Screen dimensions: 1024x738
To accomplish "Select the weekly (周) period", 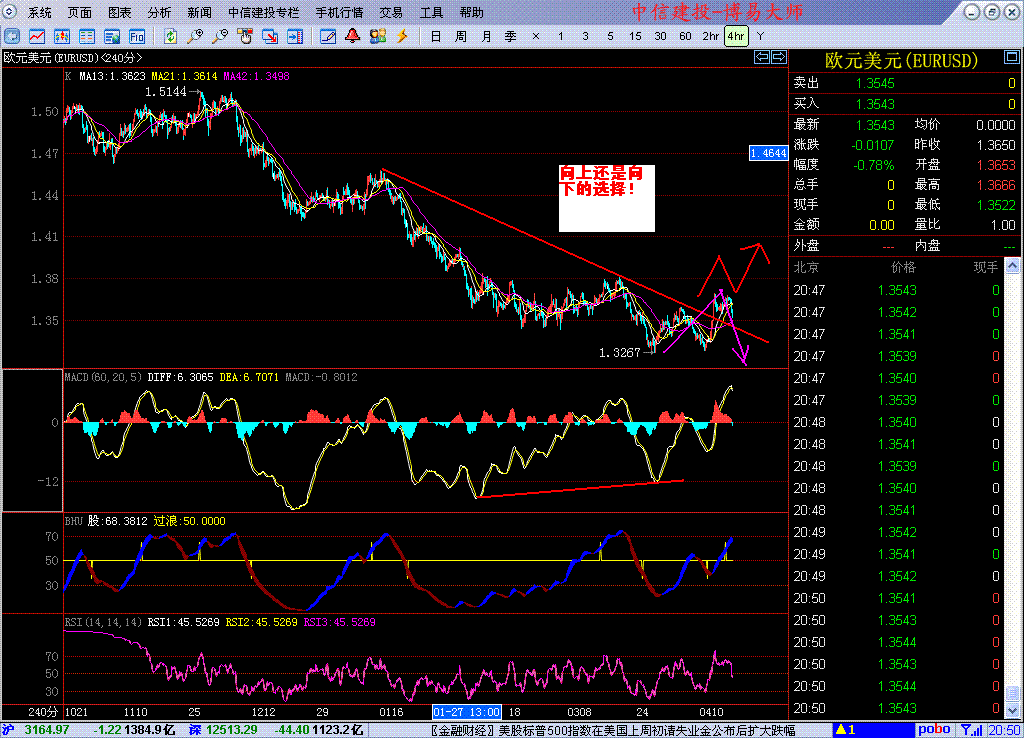I will (x=460, y=37).
